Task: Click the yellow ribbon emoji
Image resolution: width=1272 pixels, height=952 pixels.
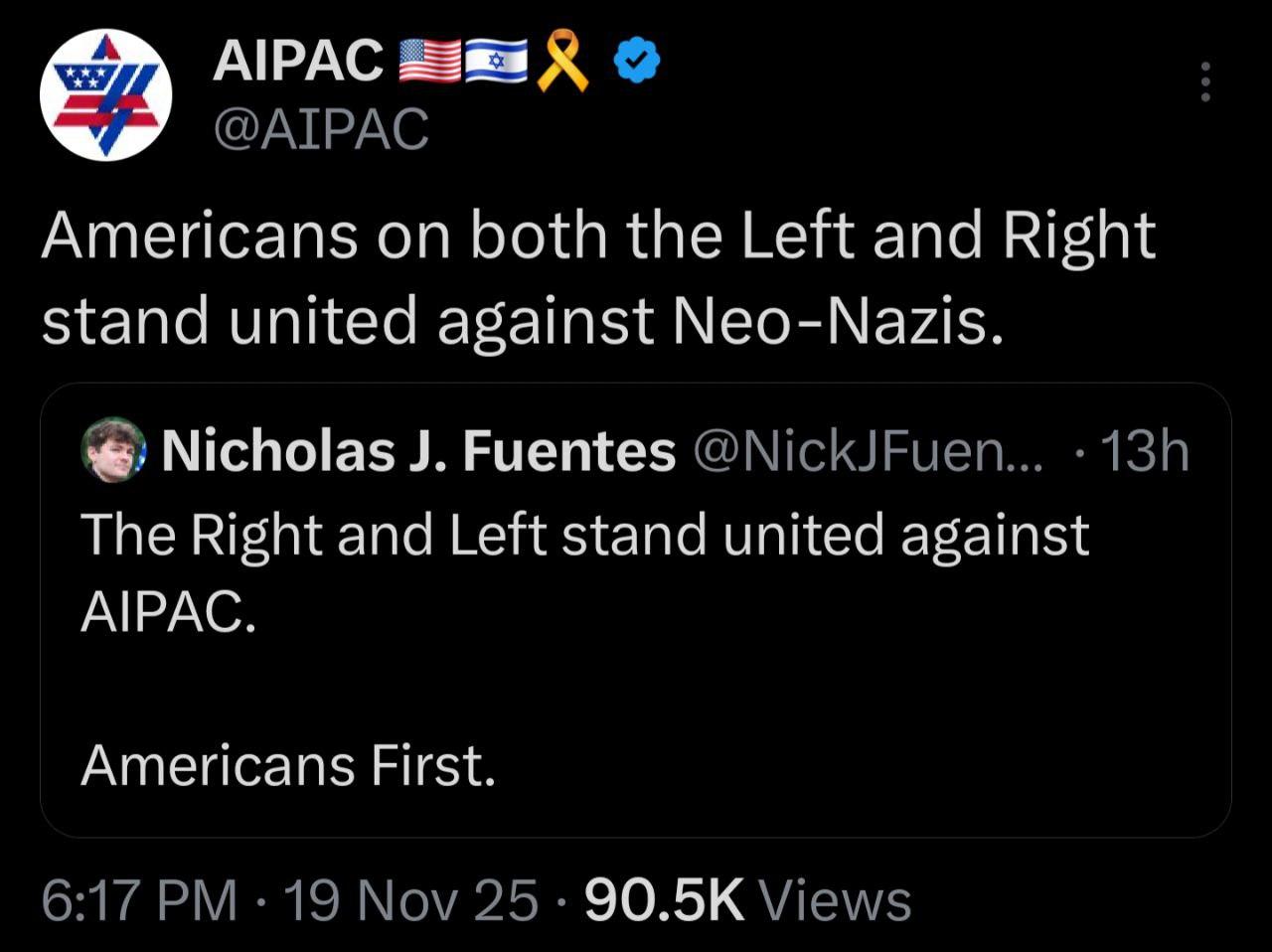Action: (561, 62)
